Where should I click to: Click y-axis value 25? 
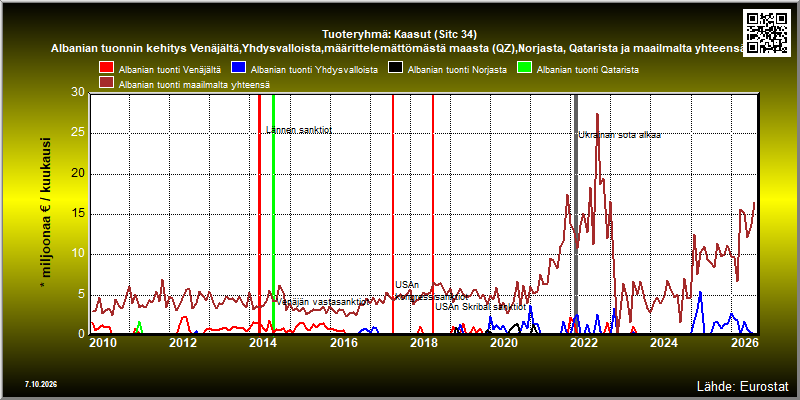(78, 133)
